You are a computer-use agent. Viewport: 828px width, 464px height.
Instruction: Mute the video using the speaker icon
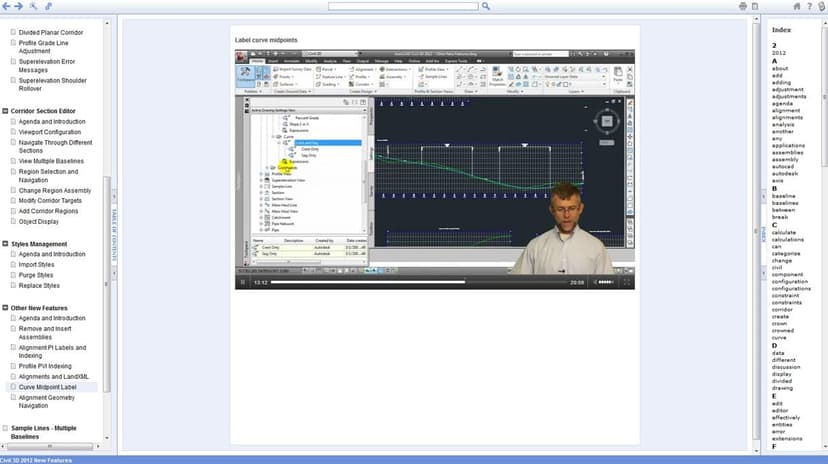(595, 282)
